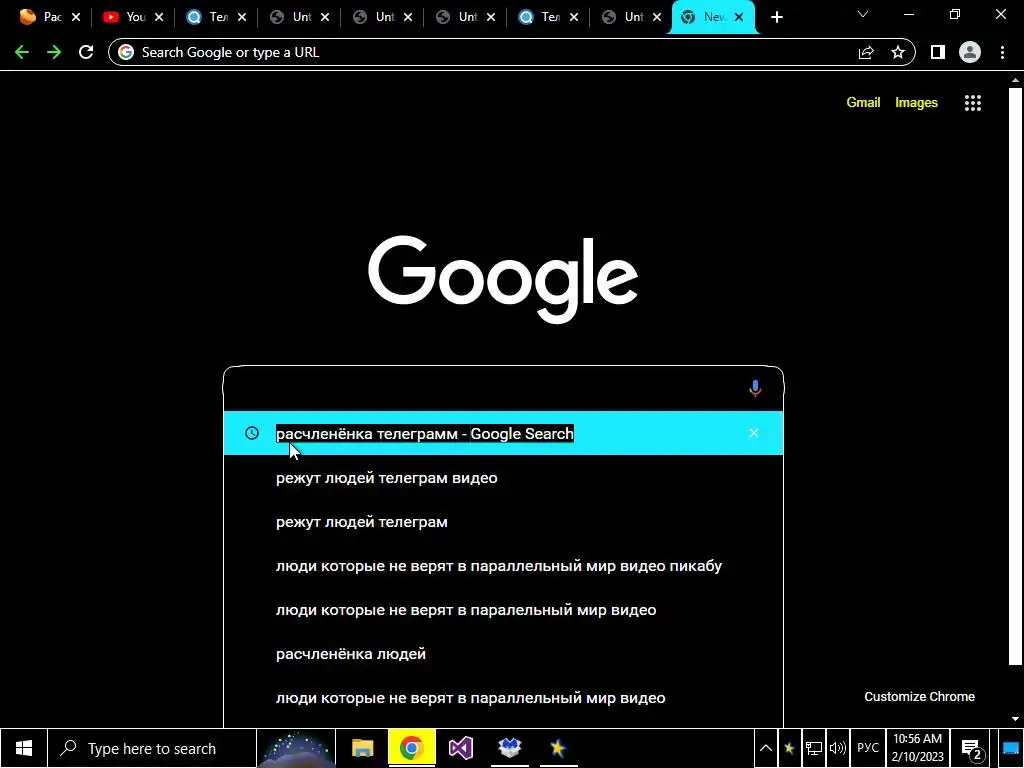Share this page from the address bar
Image resolution: width=1024 pixels, height=768 pixels.
(x=866, y=52)
